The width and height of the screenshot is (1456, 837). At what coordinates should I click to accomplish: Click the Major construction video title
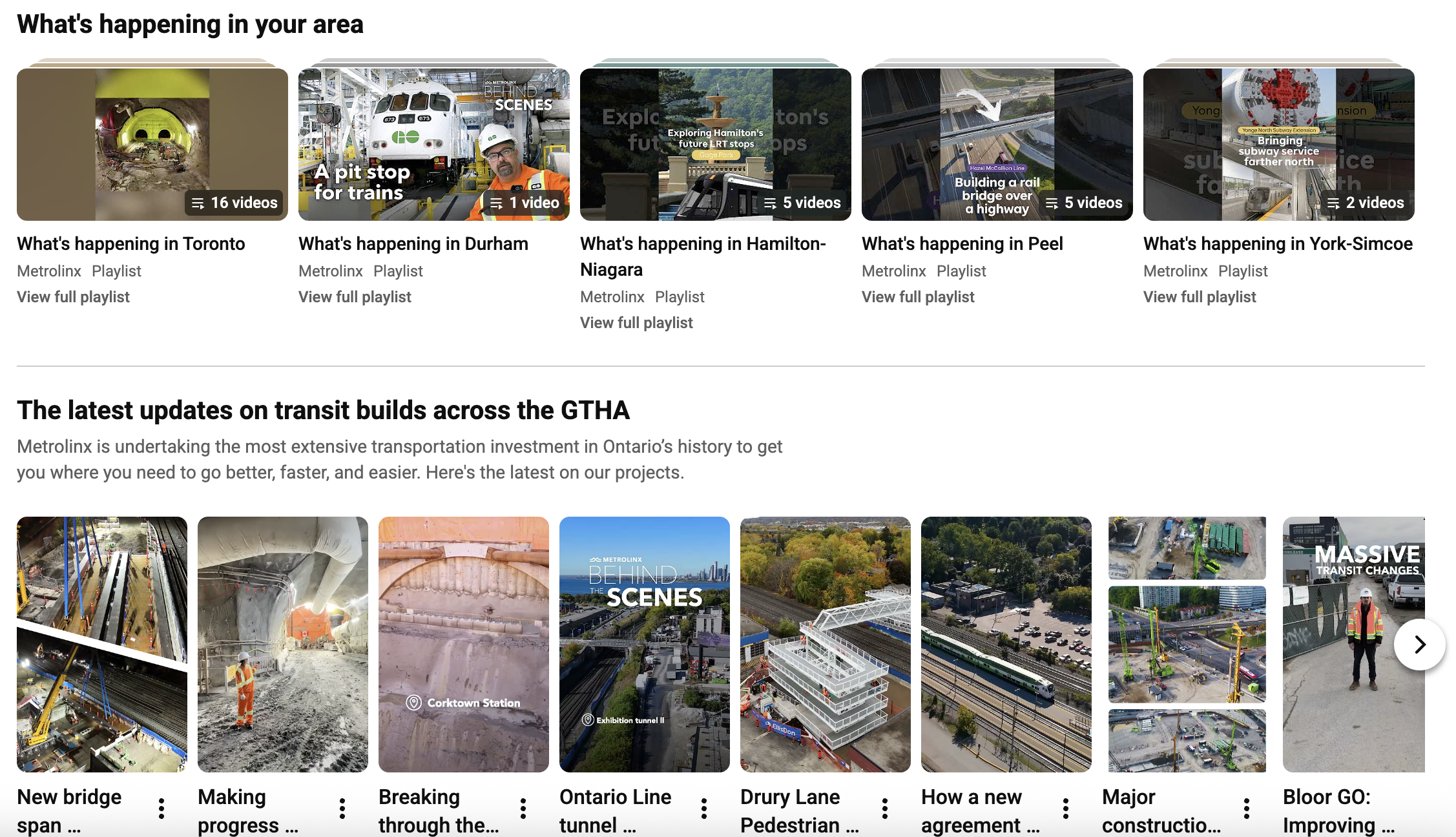pos(1161,811)
